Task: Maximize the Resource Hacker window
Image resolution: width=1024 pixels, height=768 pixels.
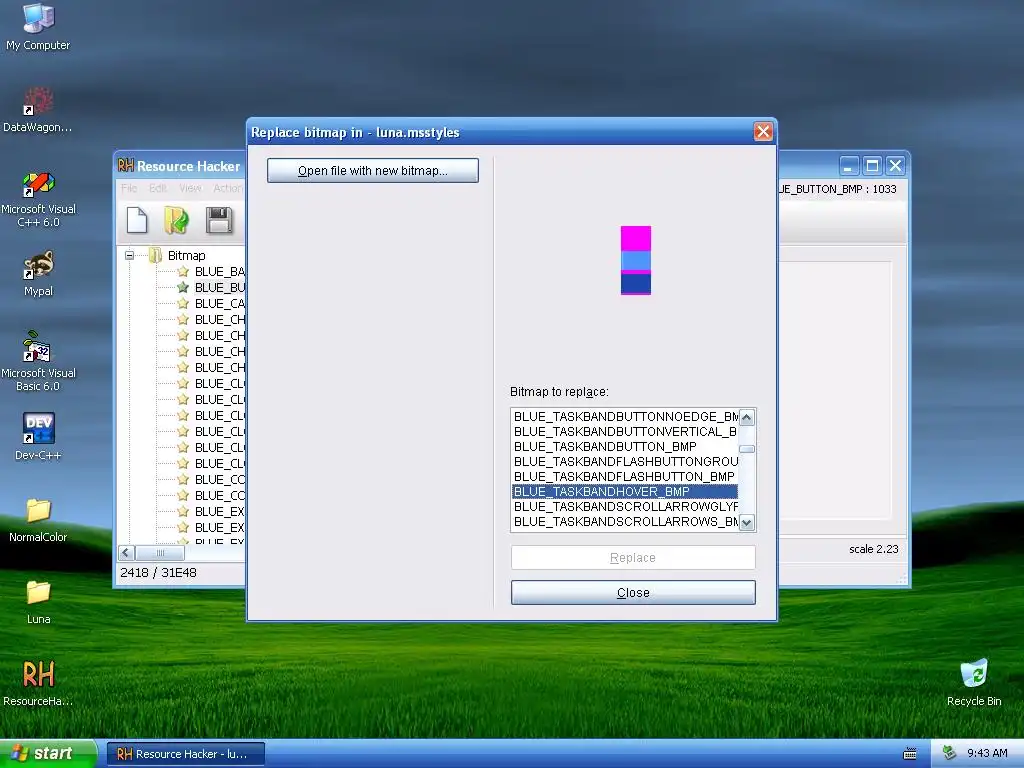Action: 872,166
